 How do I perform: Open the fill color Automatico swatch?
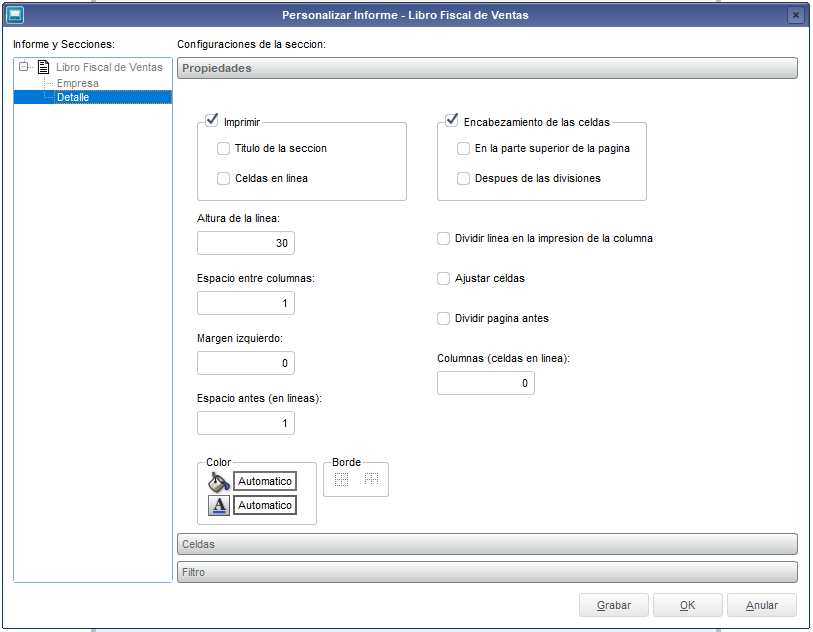[x=265, y=481]
